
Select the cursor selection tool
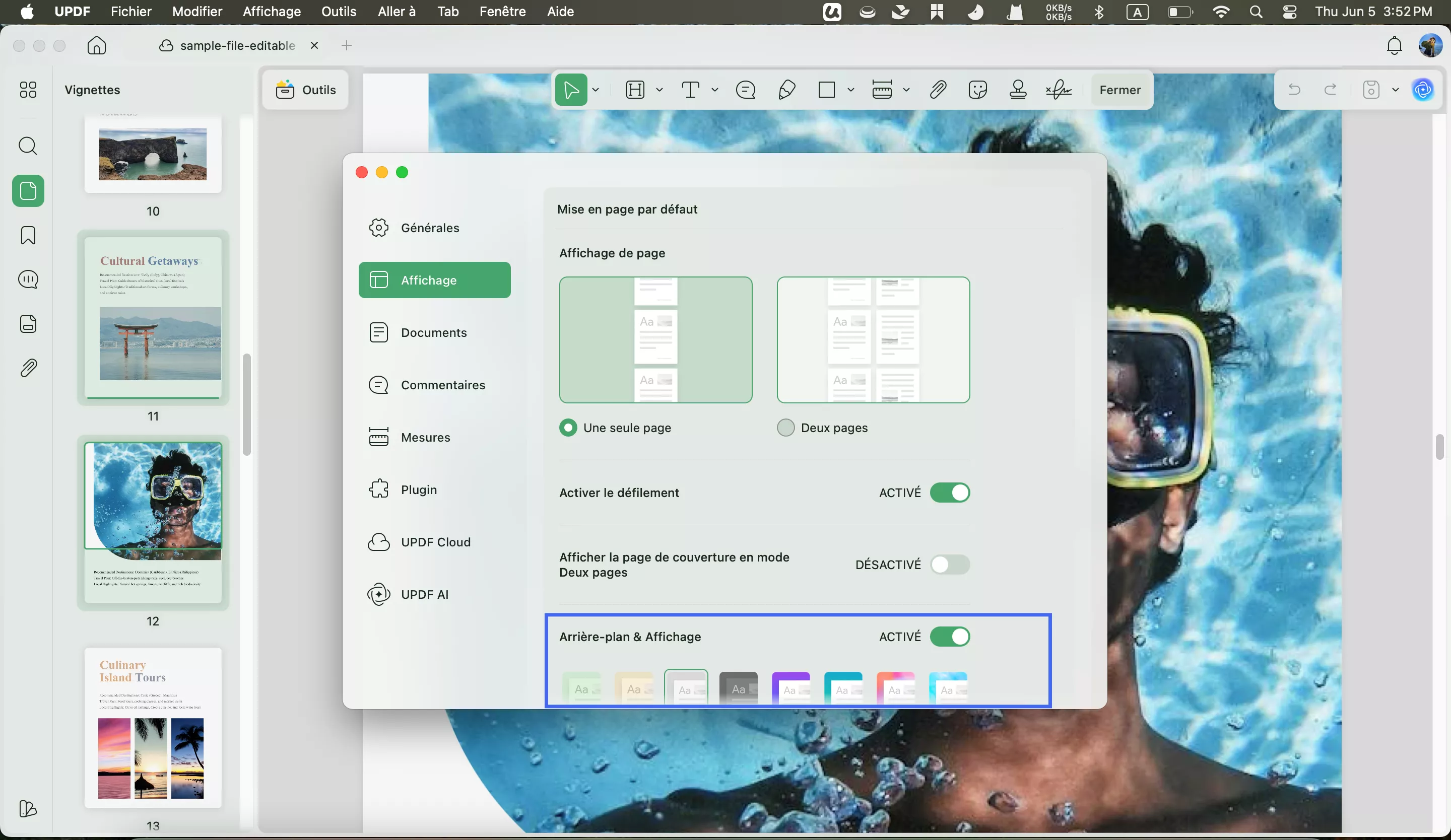(x=571, y=90)
